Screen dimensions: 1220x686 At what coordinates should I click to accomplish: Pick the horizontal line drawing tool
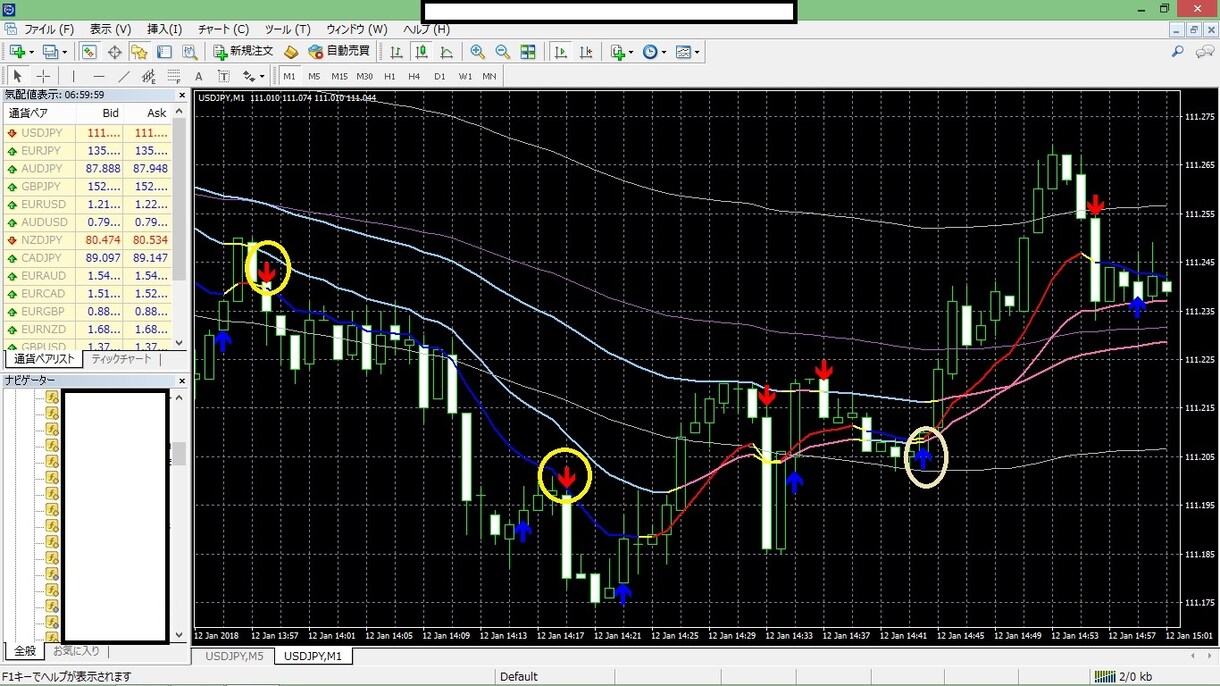[x=99, y=76]
